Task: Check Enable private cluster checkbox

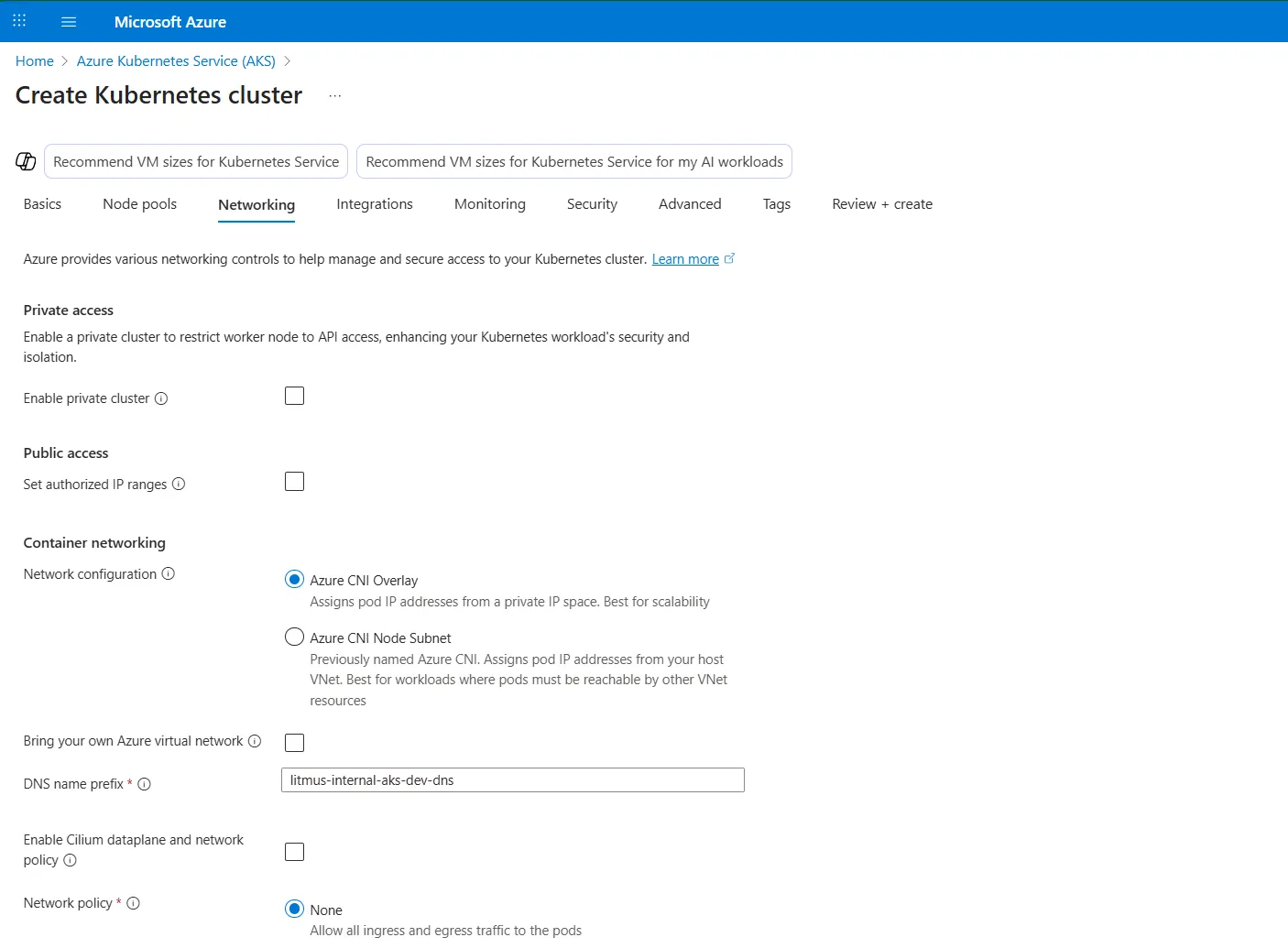Action: click(294, 396)
